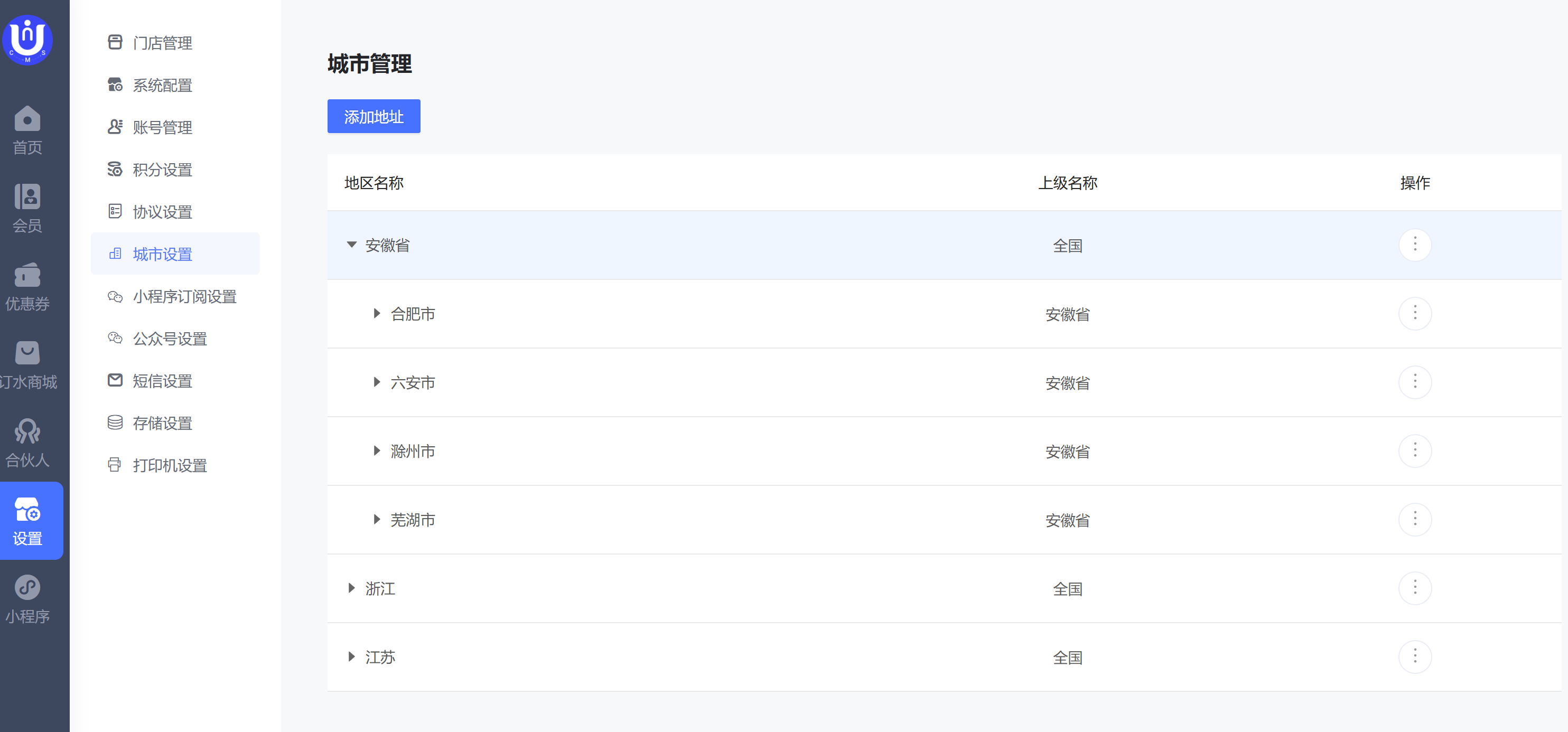Select 打印机设置 in the sidebar

[169, 465]
